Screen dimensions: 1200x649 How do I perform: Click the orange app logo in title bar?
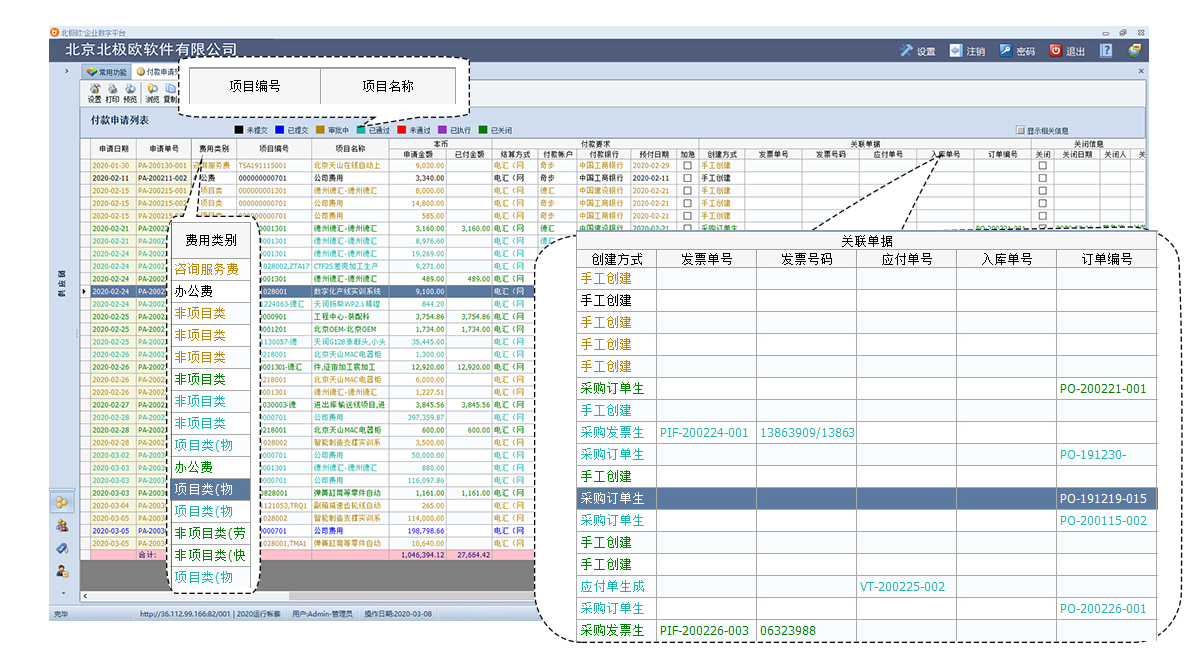(x=55, y=32)
